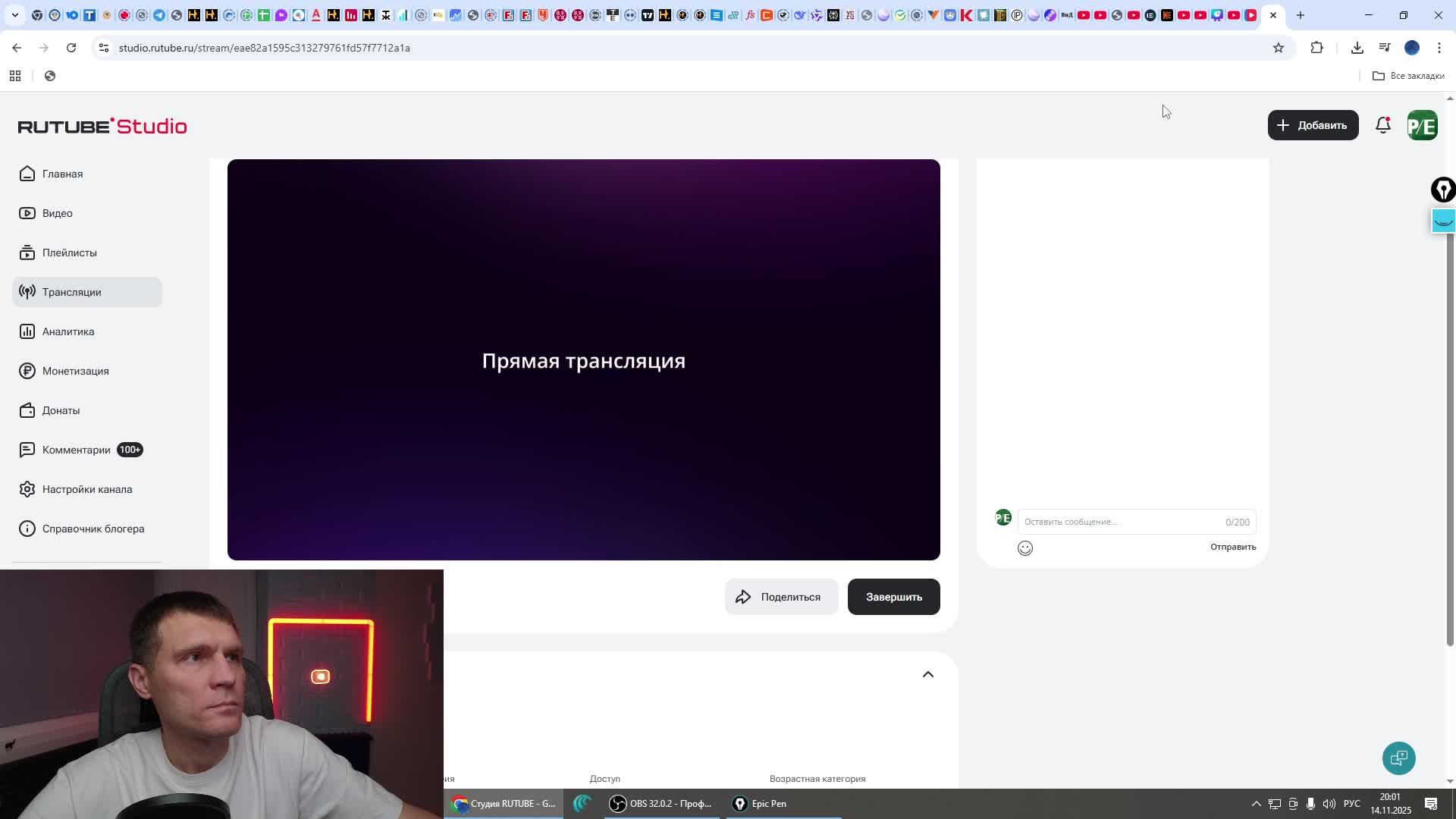Click the Добавить button
The image size is (1456, 819).
(x=1313, y=125)
